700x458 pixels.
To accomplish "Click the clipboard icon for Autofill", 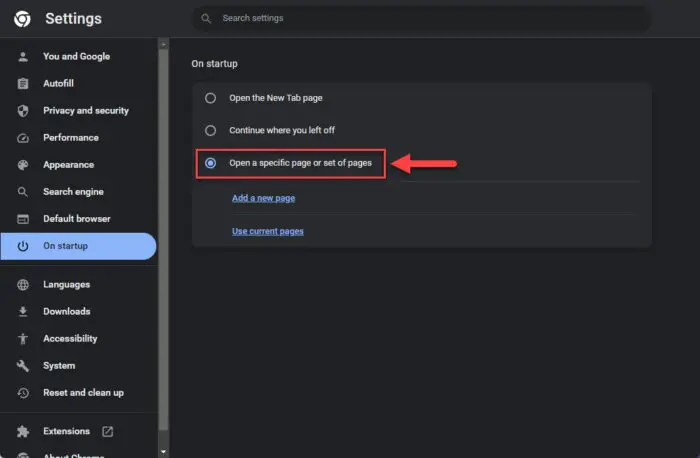I will click(23, 83).
